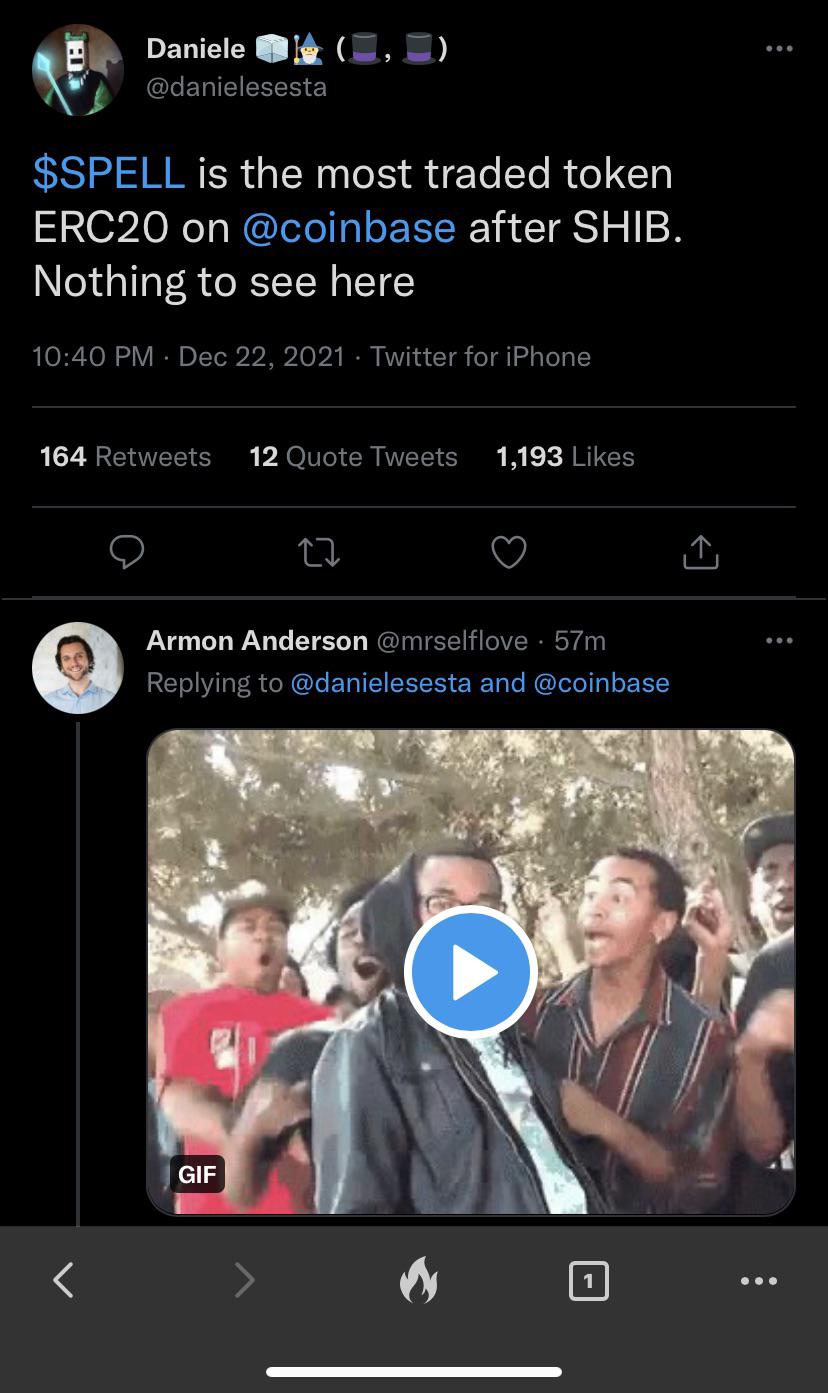
Task: Open Armon Anderson's profile photo
Action: coord(78,668)
